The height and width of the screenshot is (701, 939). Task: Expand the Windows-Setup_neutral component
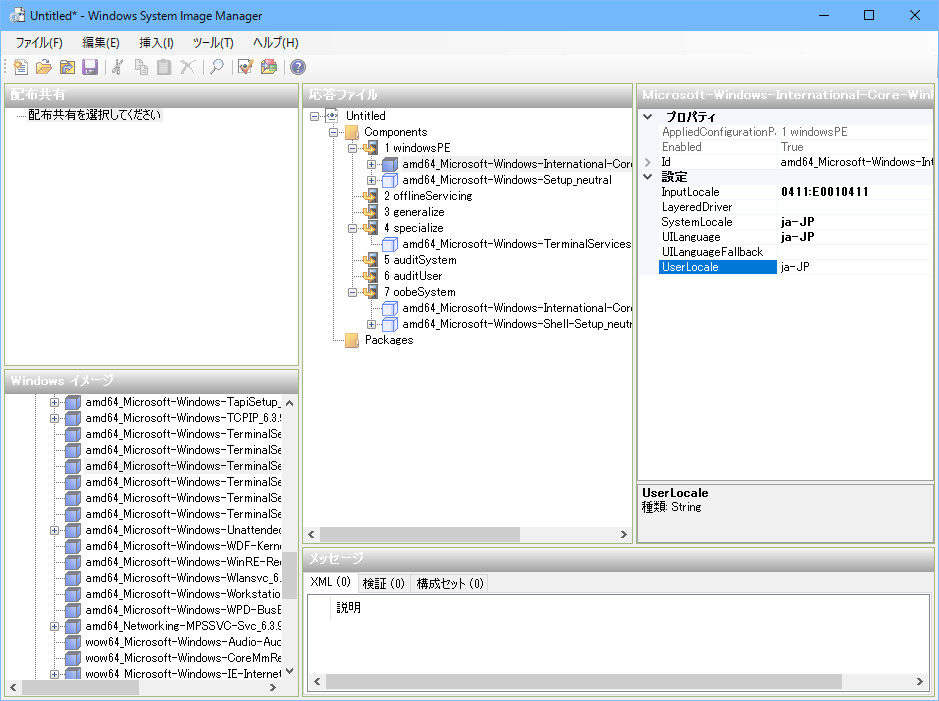(371, 180)
